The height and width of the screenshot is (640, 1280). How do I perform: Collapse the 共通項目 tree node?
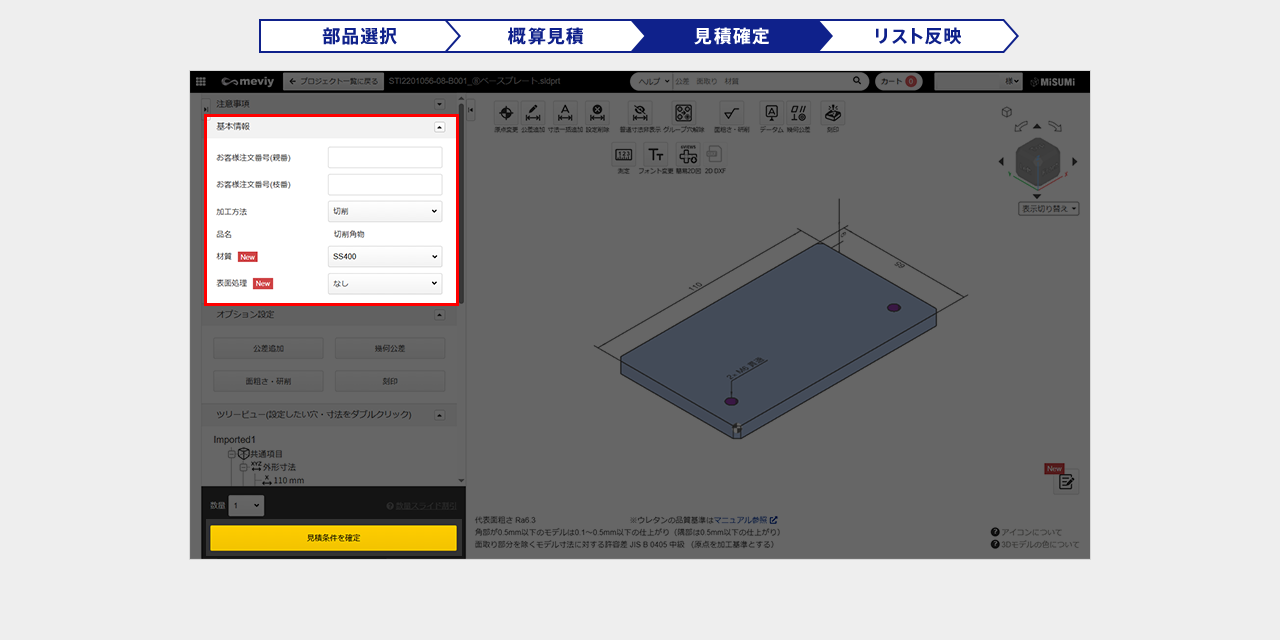coord(231,454)
